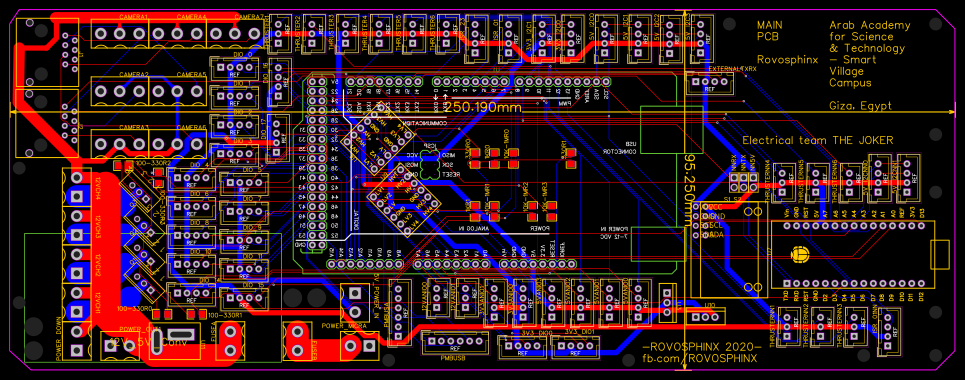Select the 12VCH1 terminal label
The width and height of the screenshot is (965, 380).
[x=97, y=302]
